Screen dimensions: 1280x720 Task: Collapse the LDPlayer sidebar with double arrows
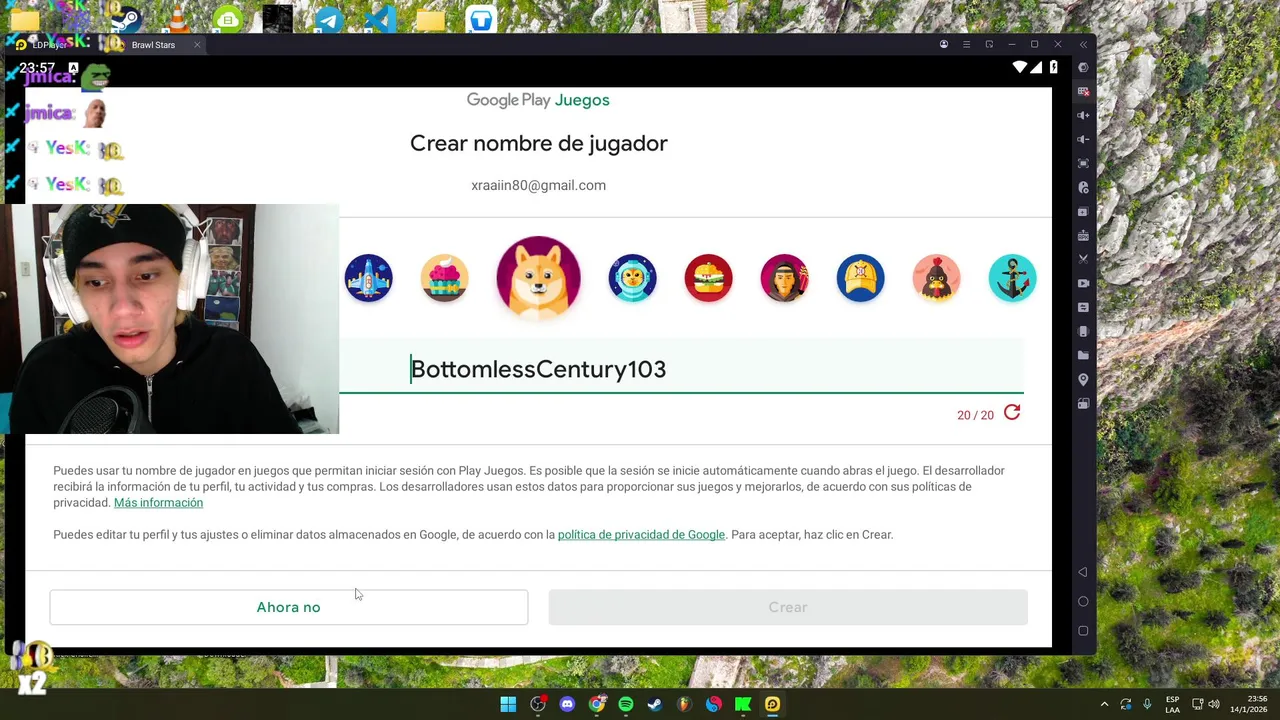(x=1083, y=45)
